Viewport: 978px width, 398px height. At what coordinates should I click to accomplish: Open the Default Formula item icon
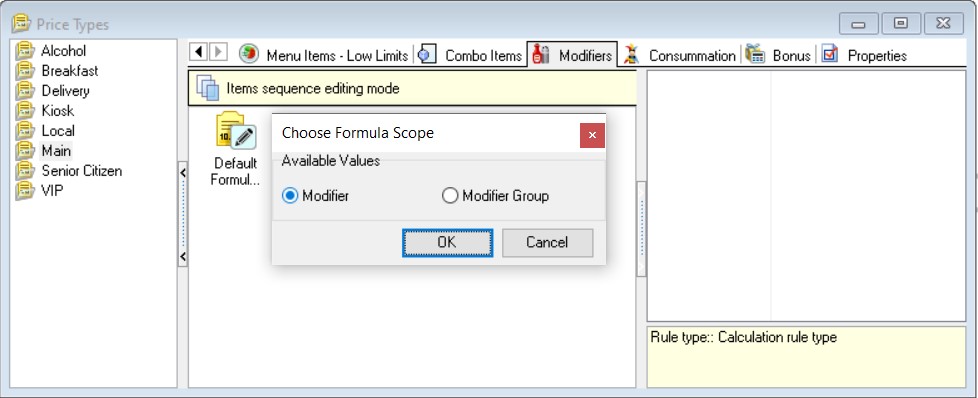pos(235,130)
